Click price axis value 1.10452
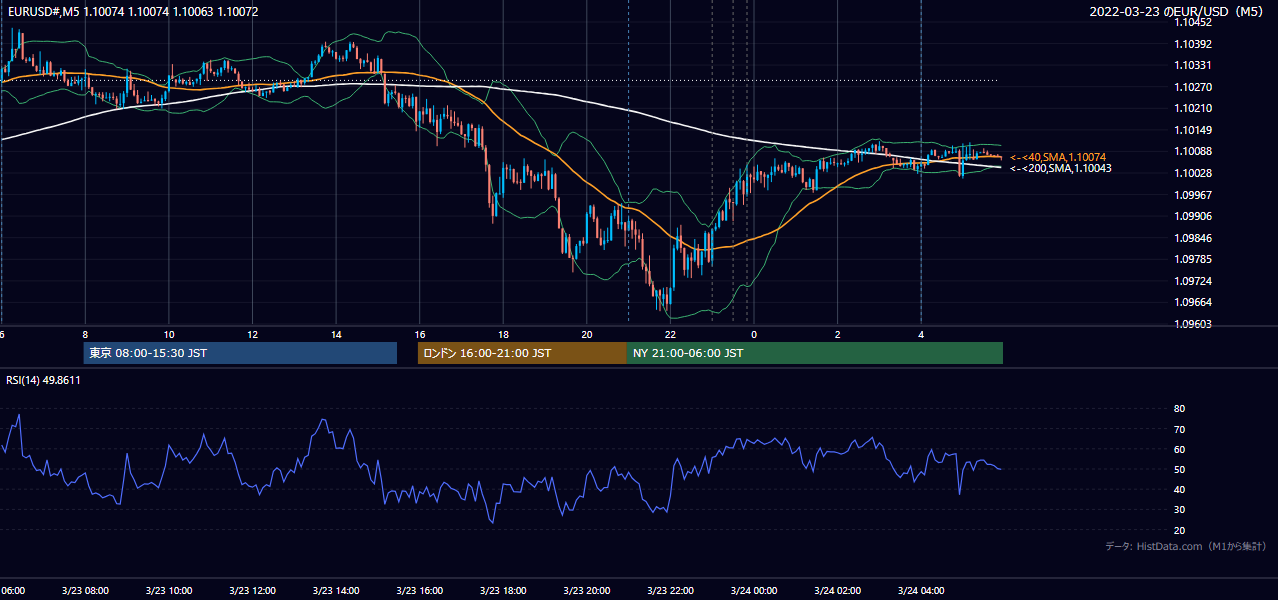This screenshot has width=1278, height=600. pos(1193,22)
